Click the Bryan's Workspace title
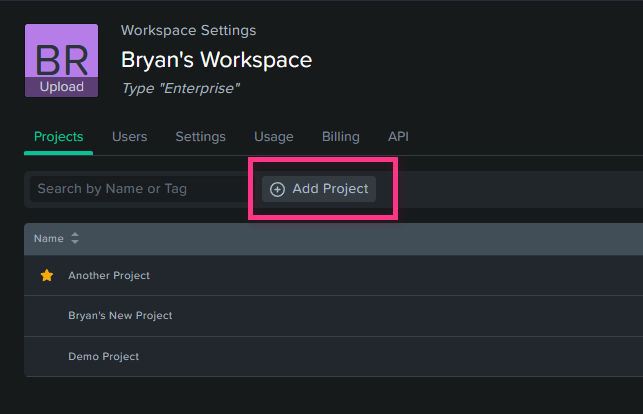Viewport: 643px width, 414px height. (x=217, y=60)
